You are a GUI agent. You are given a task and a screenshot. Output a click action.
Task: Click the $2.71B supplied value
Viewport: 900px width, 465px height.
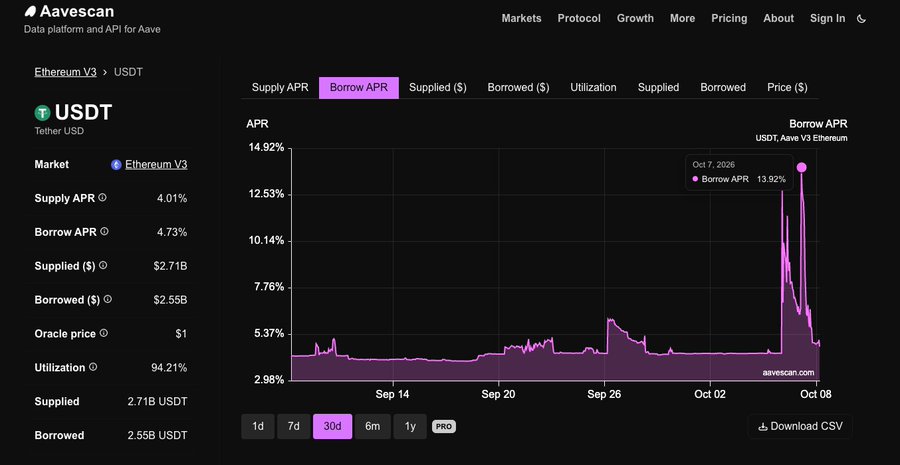tap(170, 266)
